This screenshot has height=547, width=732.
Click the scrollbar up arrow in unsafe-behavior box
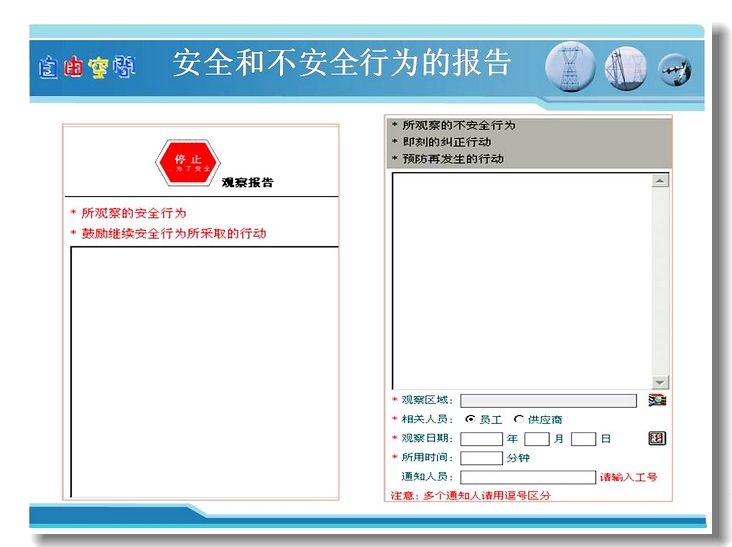coord(660,180)
